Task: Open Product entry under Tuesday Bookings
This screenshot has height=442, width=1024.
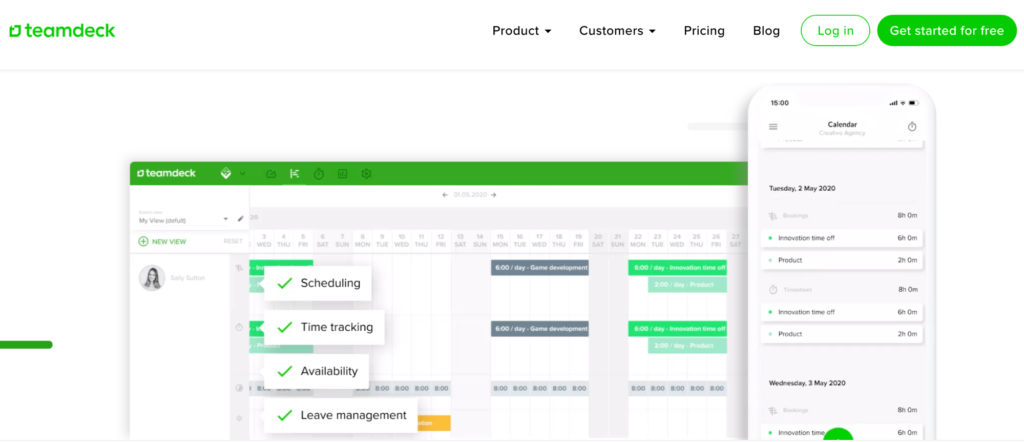Action: point(842,260)
